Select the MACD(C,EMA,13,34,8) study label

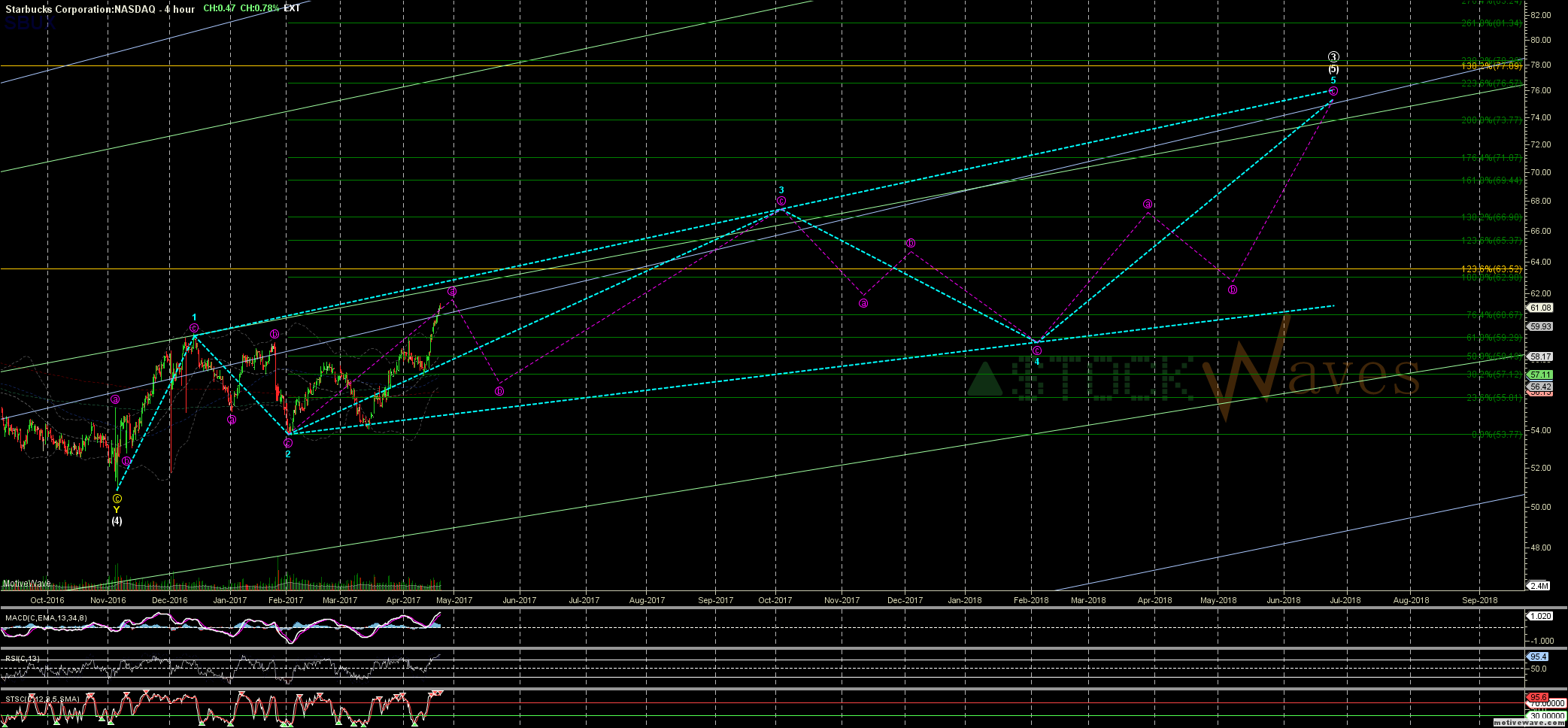click(46, 618)
